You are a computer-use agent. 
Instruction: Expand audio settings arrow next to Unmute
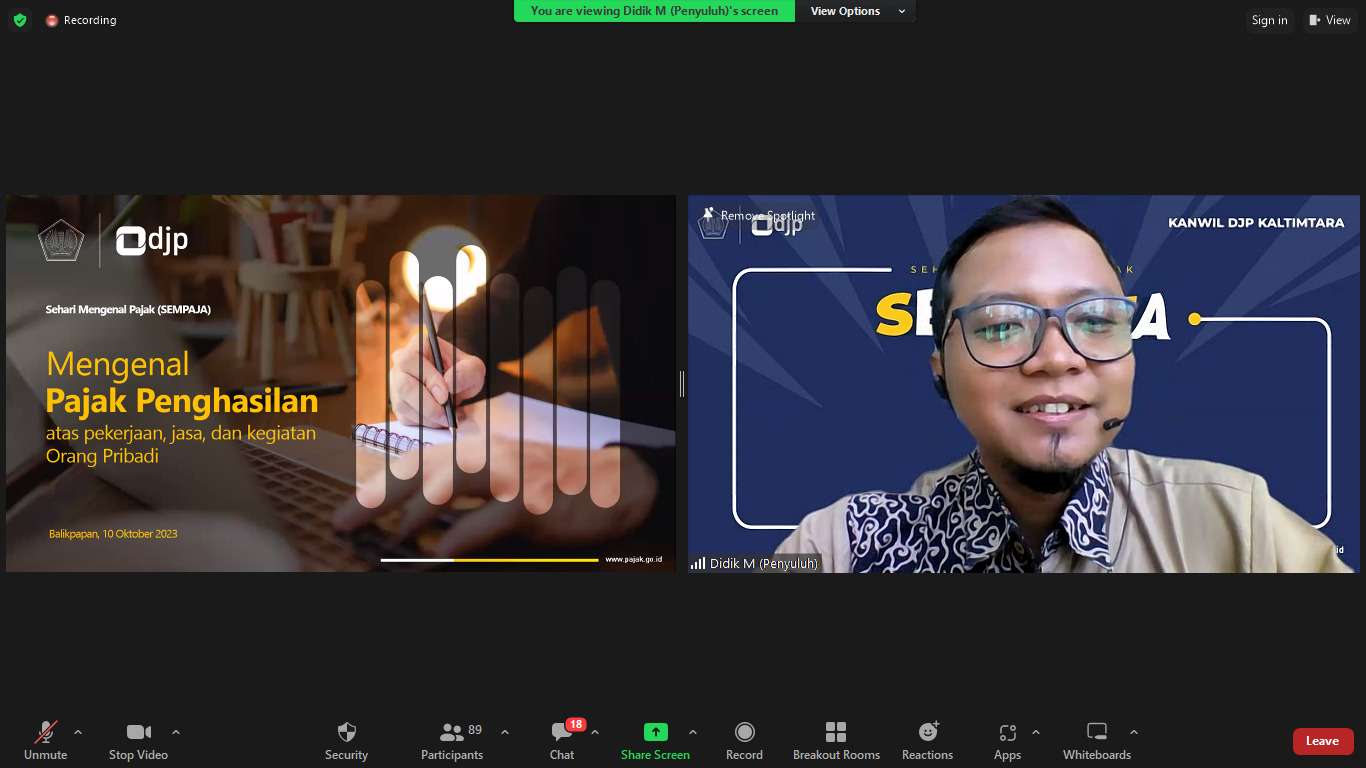tap(78, 732)
